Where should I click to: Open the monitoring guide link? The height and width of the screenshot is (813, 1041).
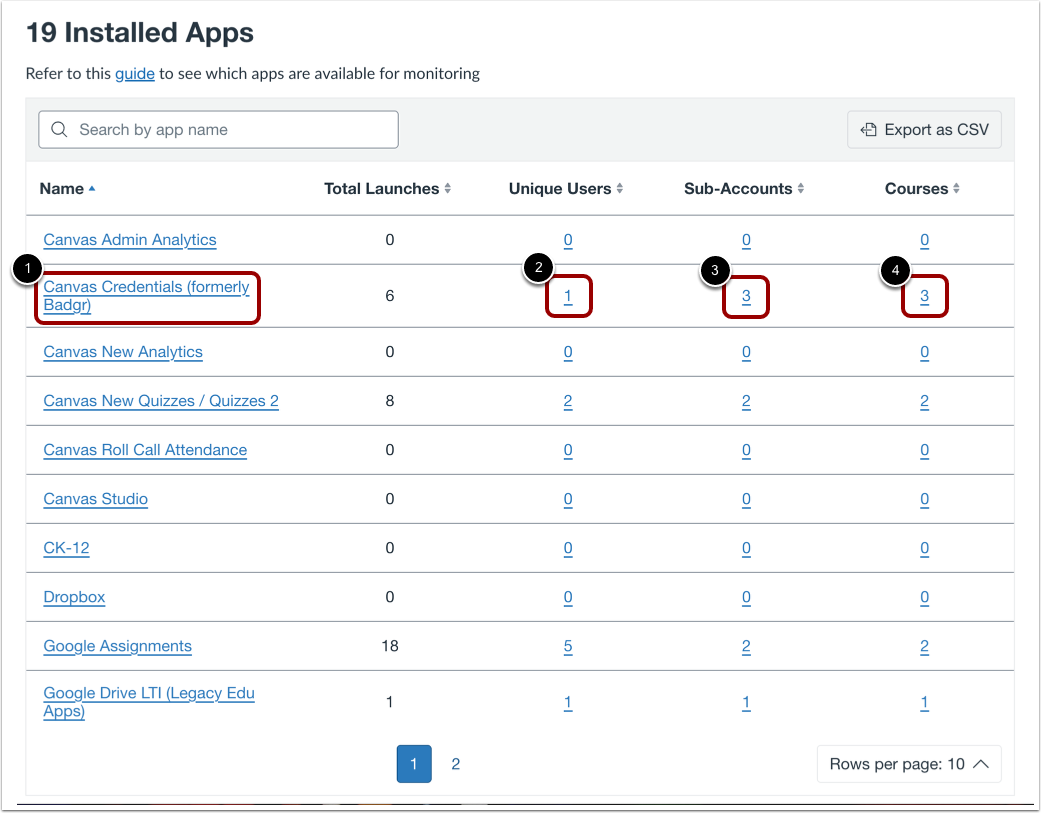(135, 73)
